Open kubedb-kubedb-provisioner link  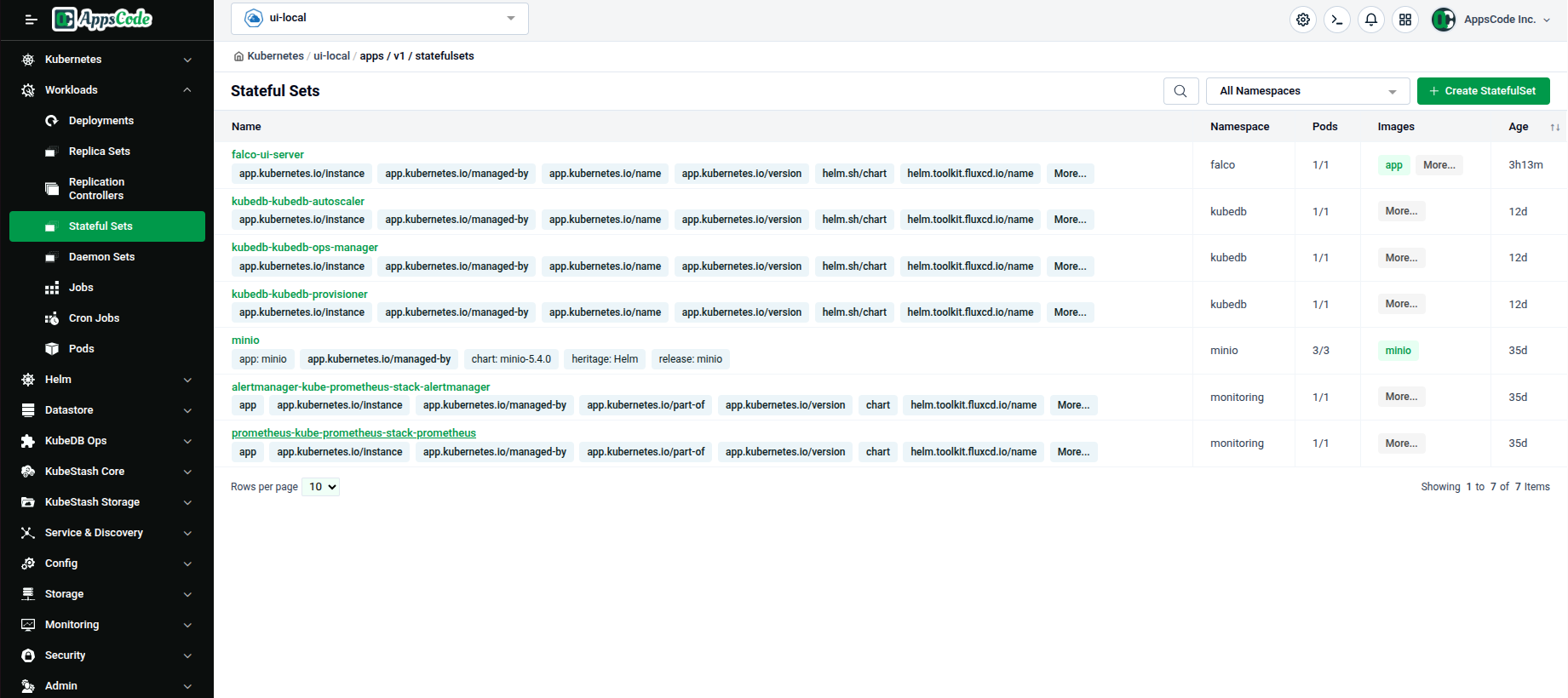[300, 295]
